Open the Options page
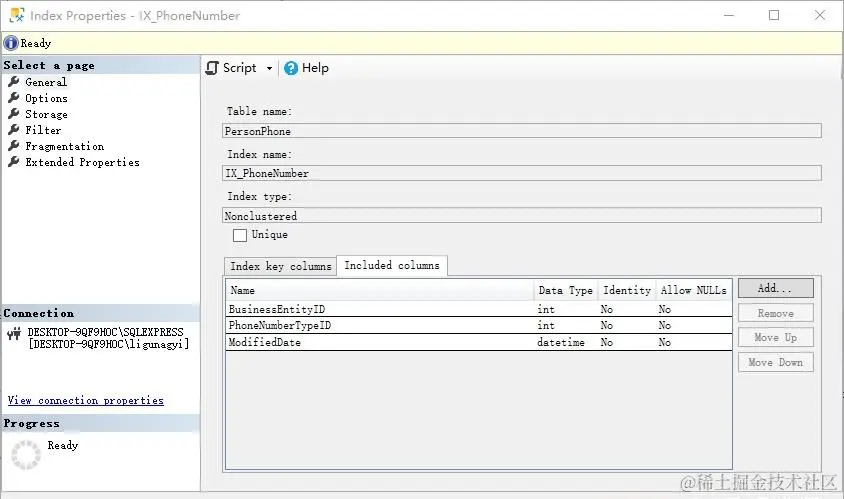Image resolution: width=844 pixels, height=499 pixels. pos(46,99)
